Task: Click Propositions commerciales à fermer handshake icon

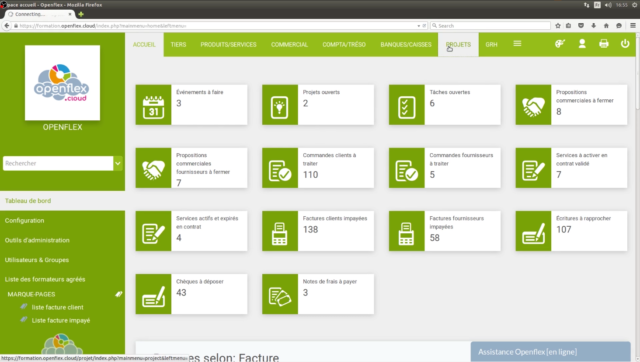Action: point(533,105)
